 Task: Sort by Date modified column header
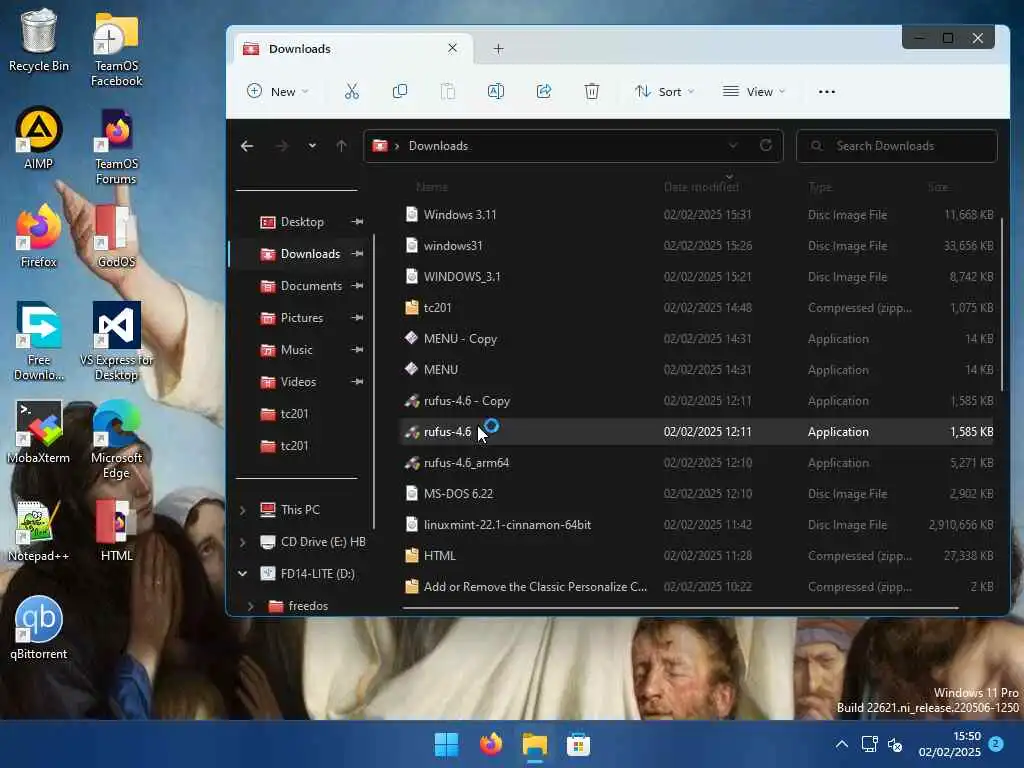(701, 187)
